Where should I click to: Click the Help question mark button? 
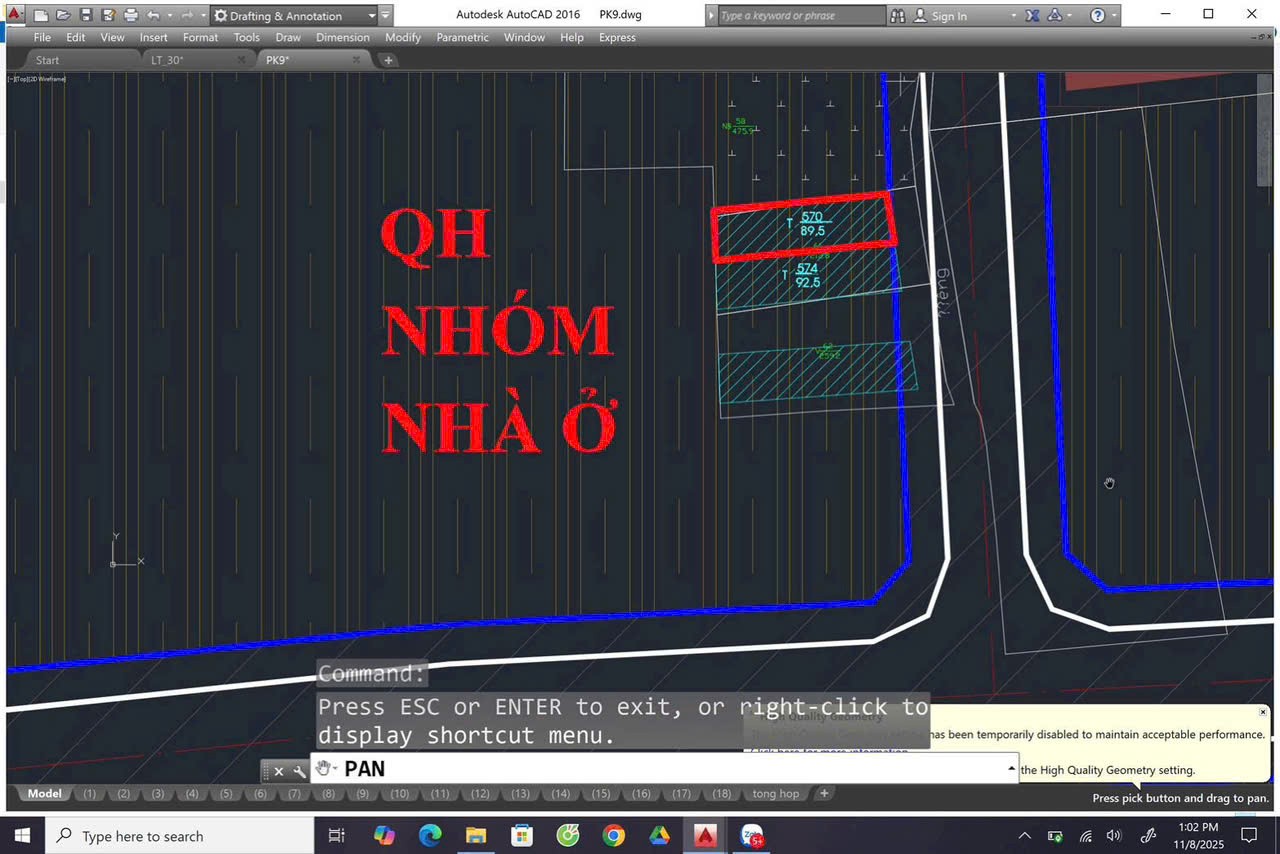[1098, 15]
